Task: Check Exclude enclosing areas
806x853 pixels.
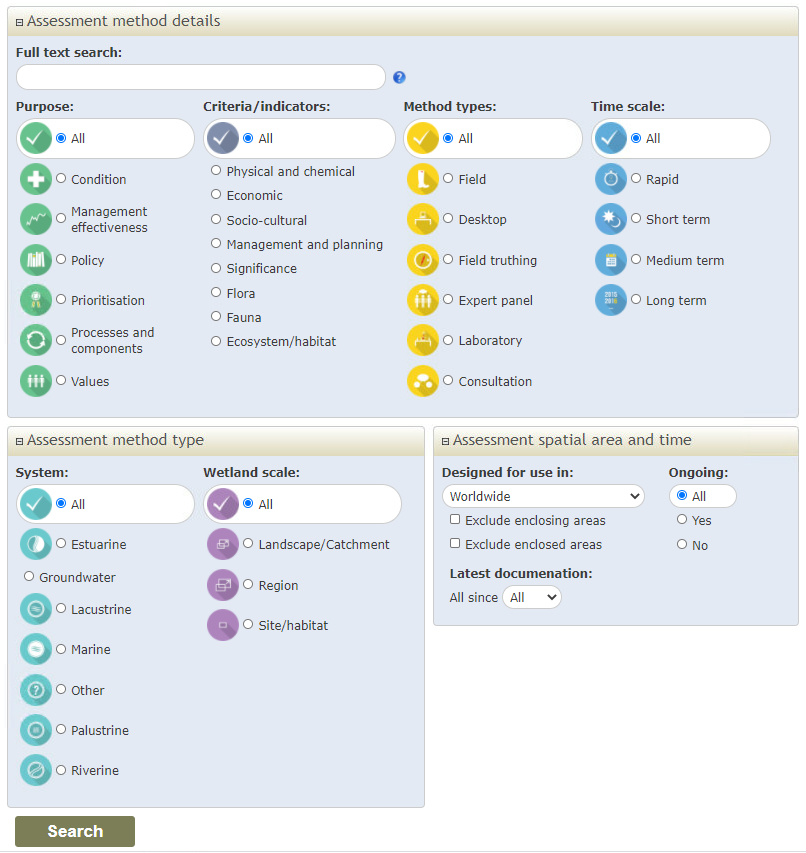Action: pos(455,520)
